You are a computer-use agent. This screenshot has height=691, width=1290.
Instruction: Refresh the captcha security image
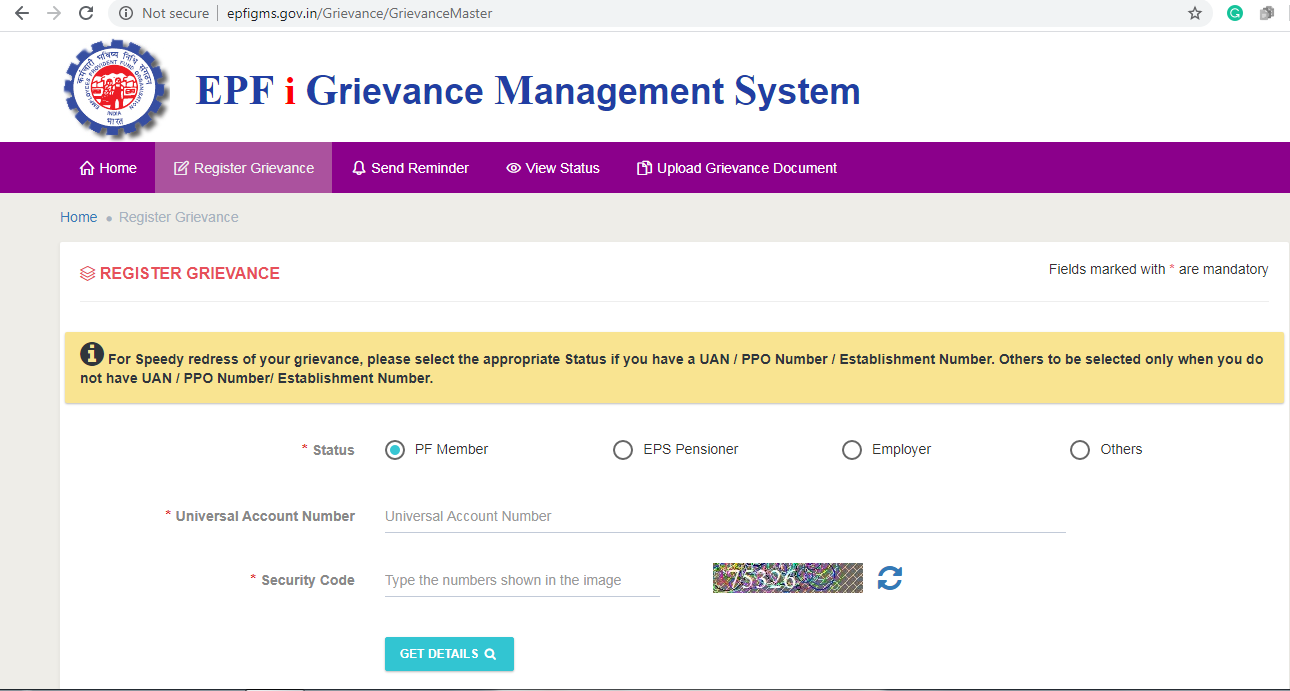(x=890, y=578)
